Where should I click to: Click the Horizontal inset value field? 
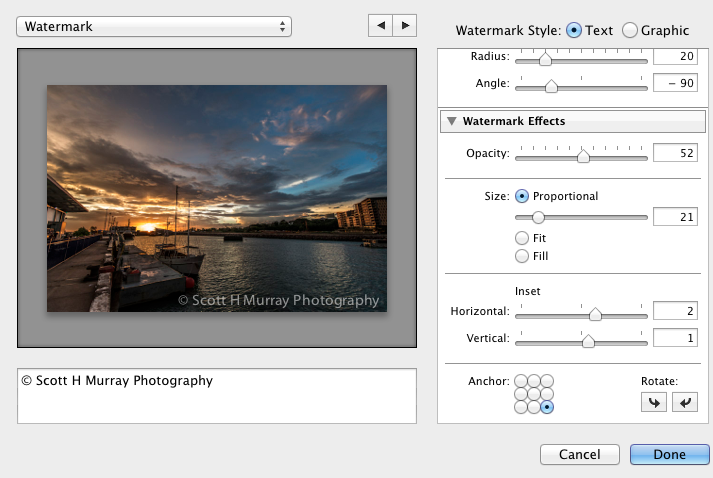tap(674, 313)
